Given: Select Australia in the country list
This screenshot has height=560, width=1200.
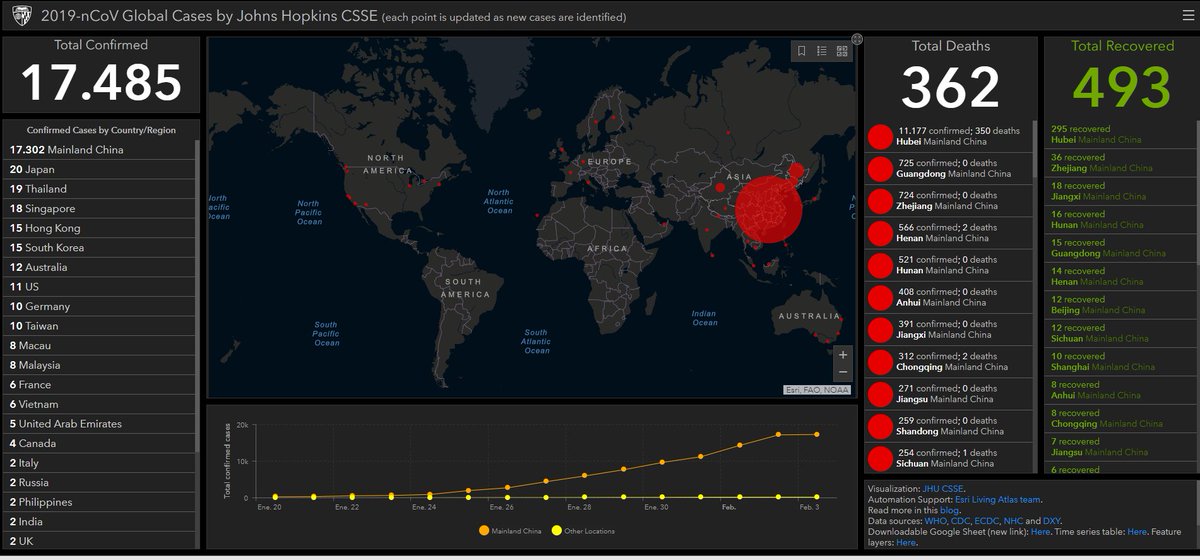Looking at the screenshot, I should [x=98, y=267].
